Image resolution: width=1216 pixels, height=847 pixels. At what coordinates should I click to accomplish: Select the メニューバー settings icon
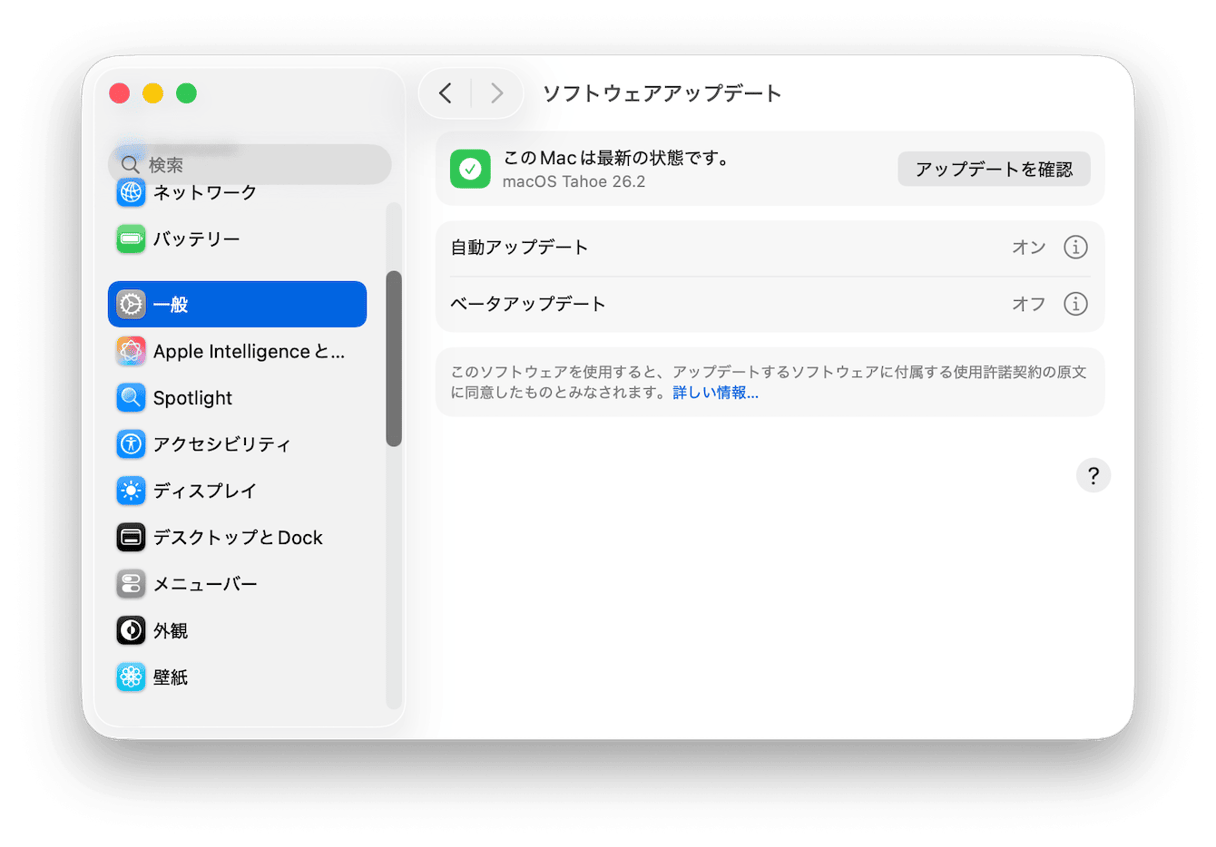[x=131, y=583]
